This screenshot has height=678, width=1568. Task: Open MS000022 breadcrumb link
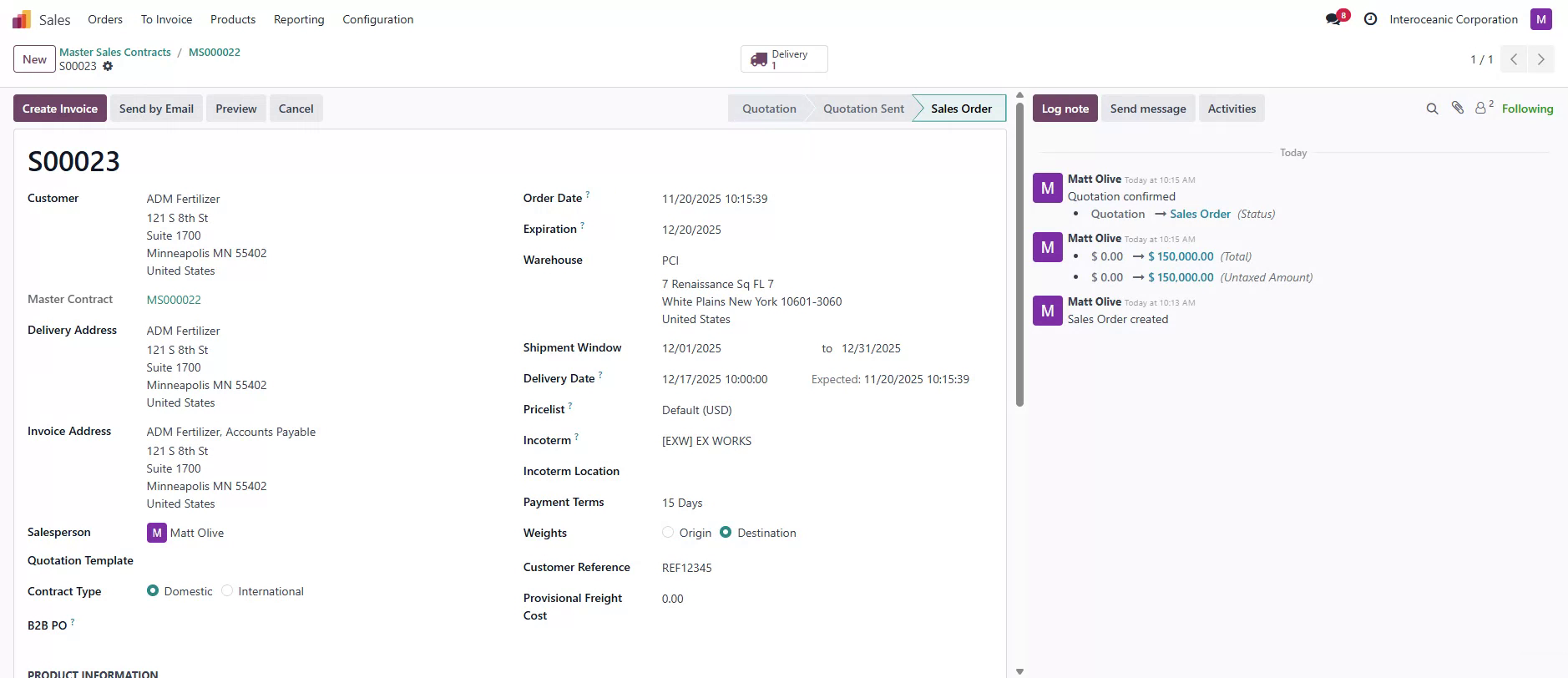215,52
